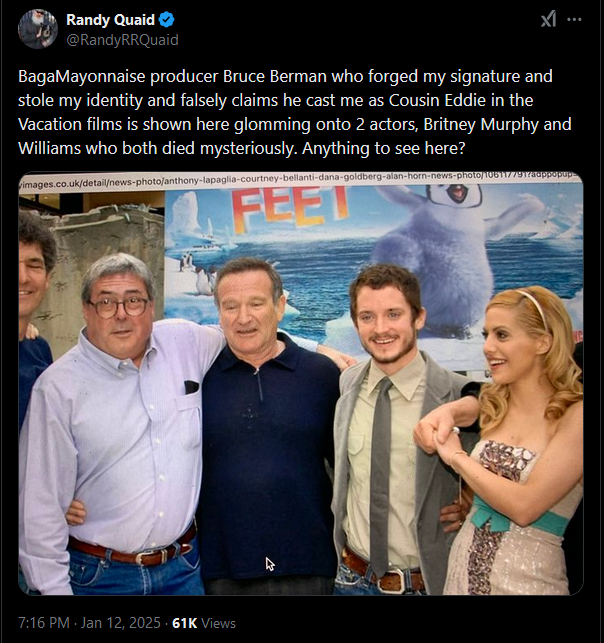Click the Randy Quaid display name

110,20
